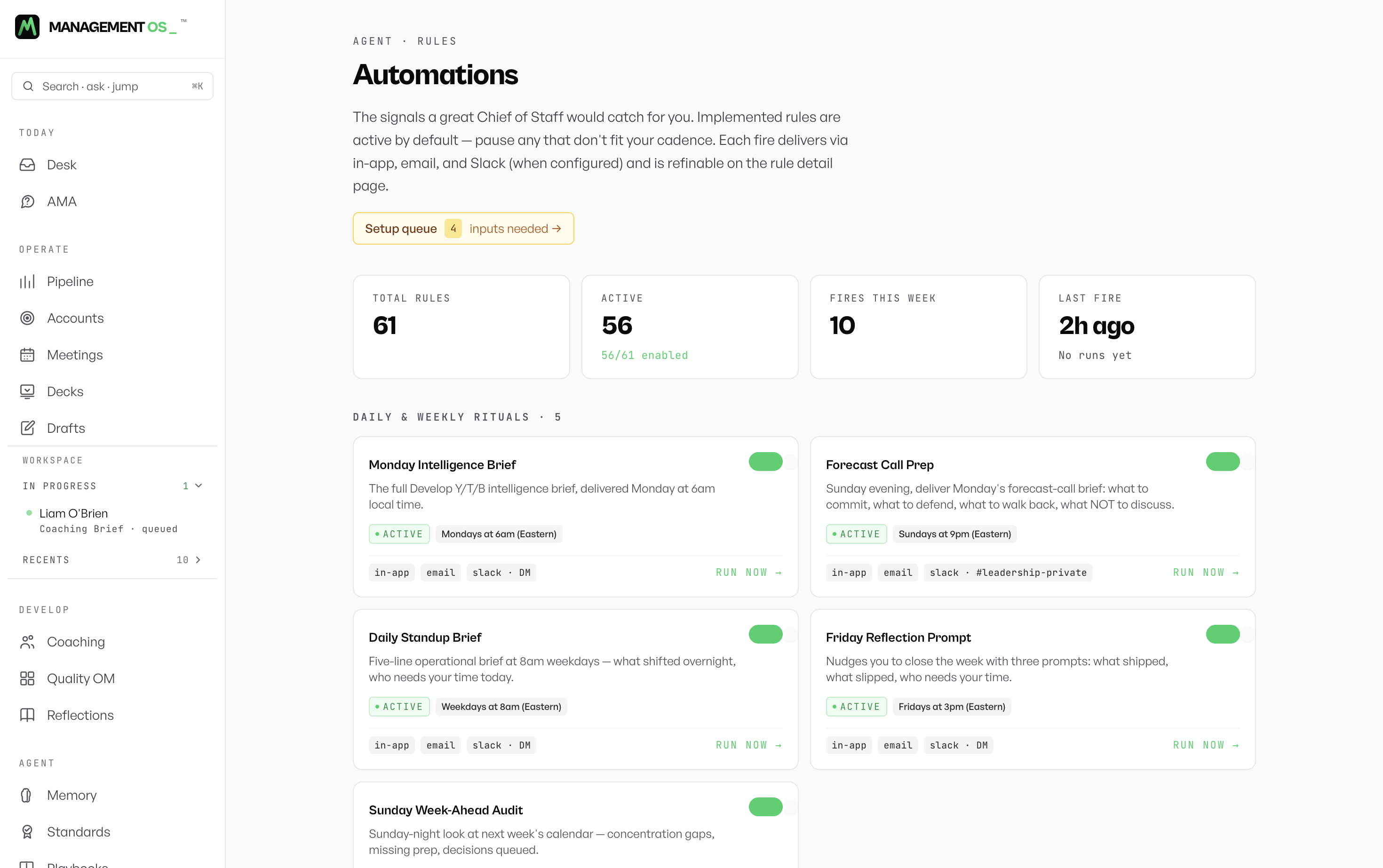Click the search magnifier icon
The height and width of the screenshot is (868, 1383).
(28, 86)
